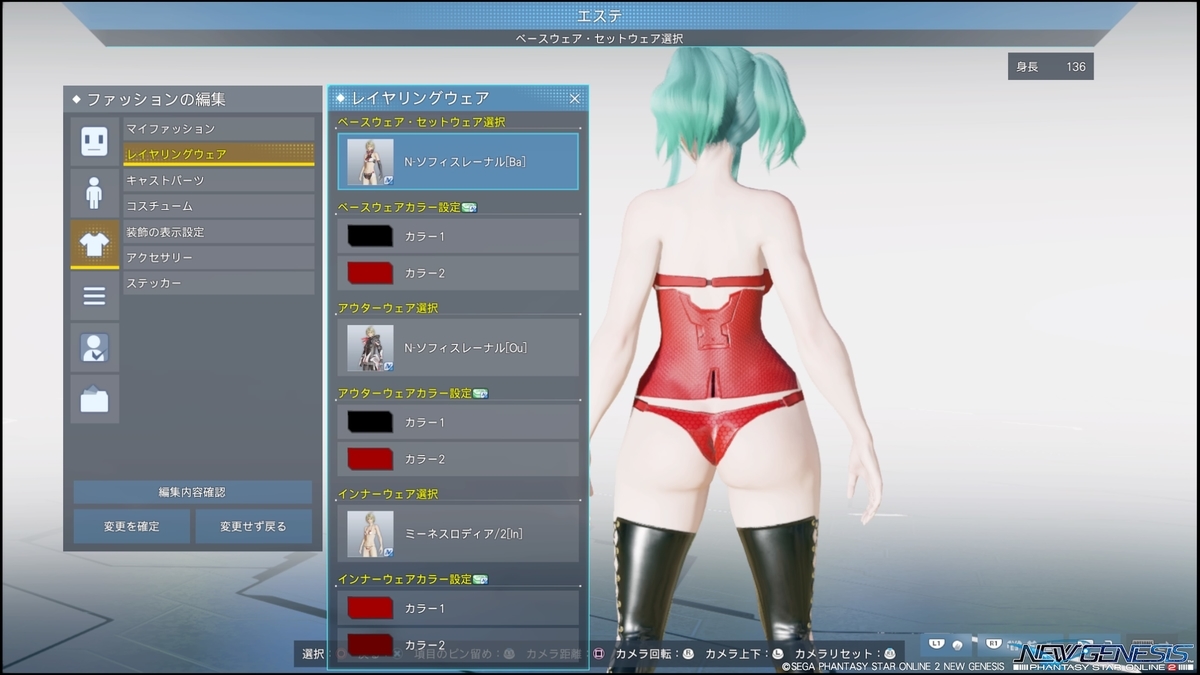Select innerwear ミーネスロディア/2[In] row
The height and width of the screenshot is (675, 1200).
458,534
